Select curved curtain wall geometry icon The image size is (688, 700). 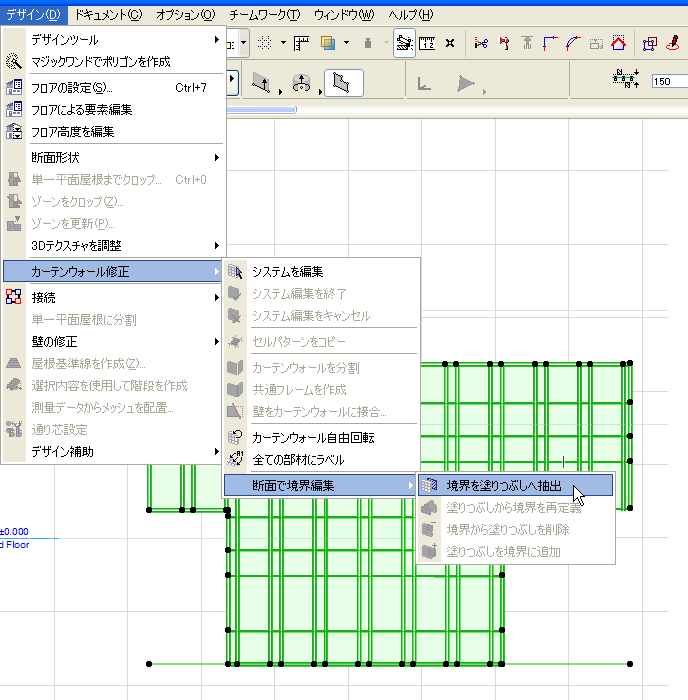point(301,83)
